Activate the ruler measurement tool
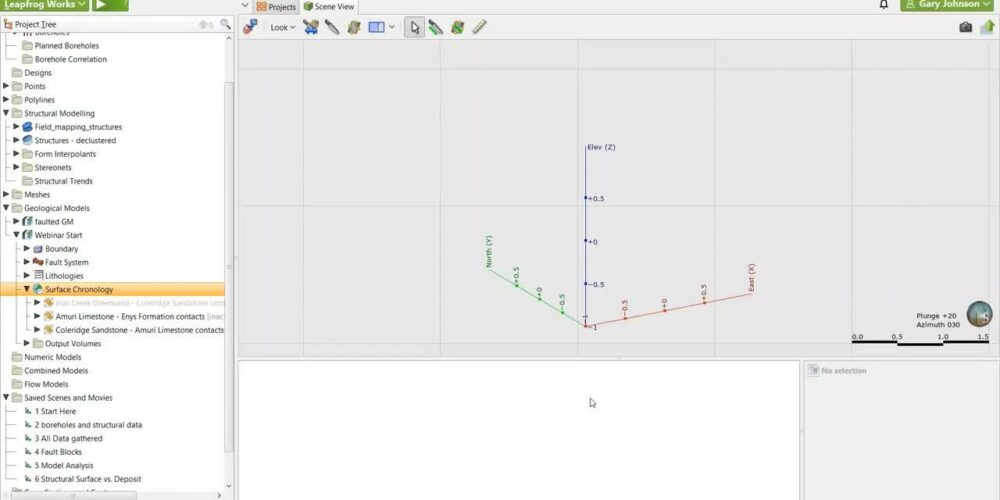1000x500 pixels. [479, 27]
